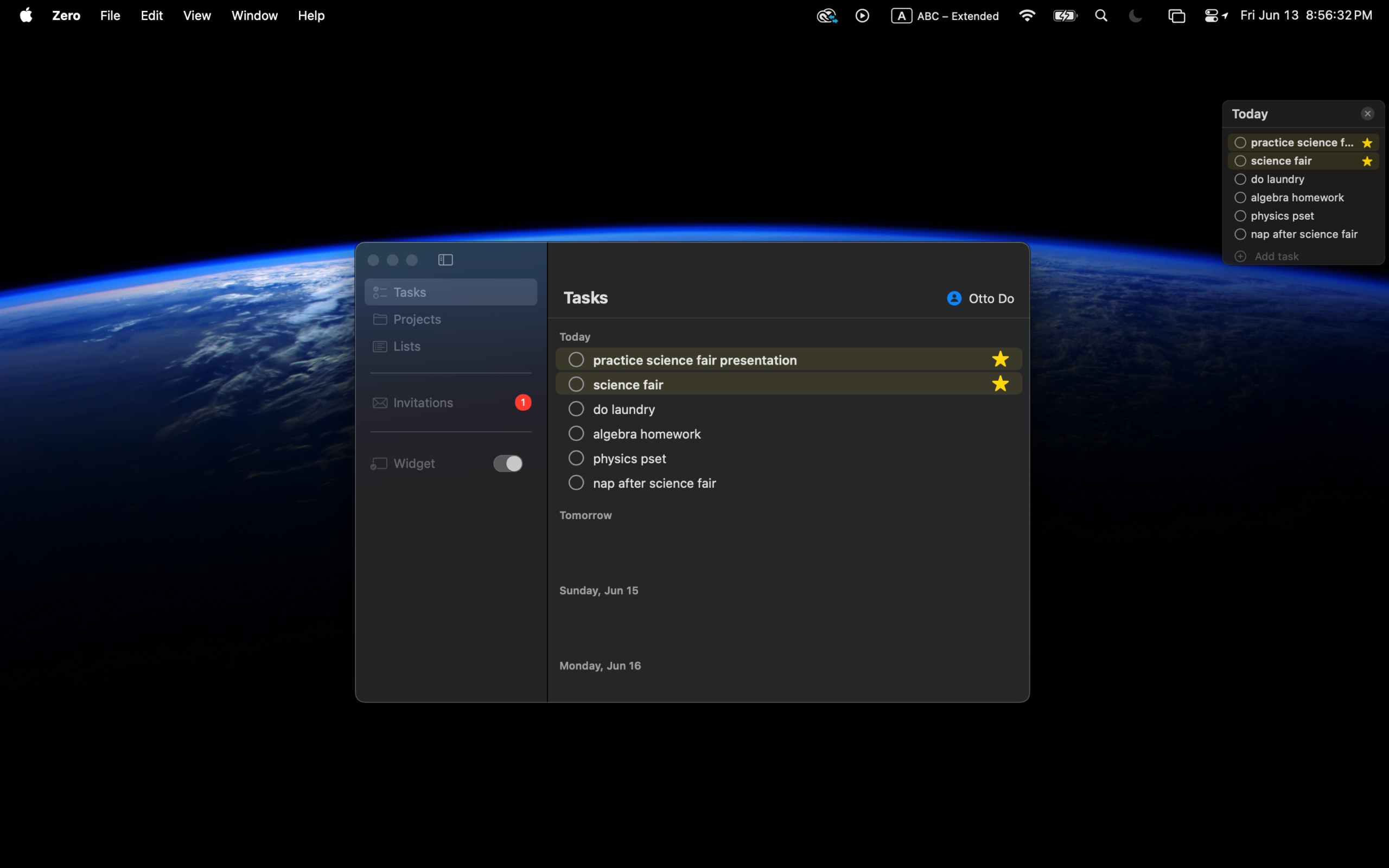Image resolution: width=1389 pixels, height=868 pixels.
Task: Open the Window menu
Action: (x=254, y=16)
